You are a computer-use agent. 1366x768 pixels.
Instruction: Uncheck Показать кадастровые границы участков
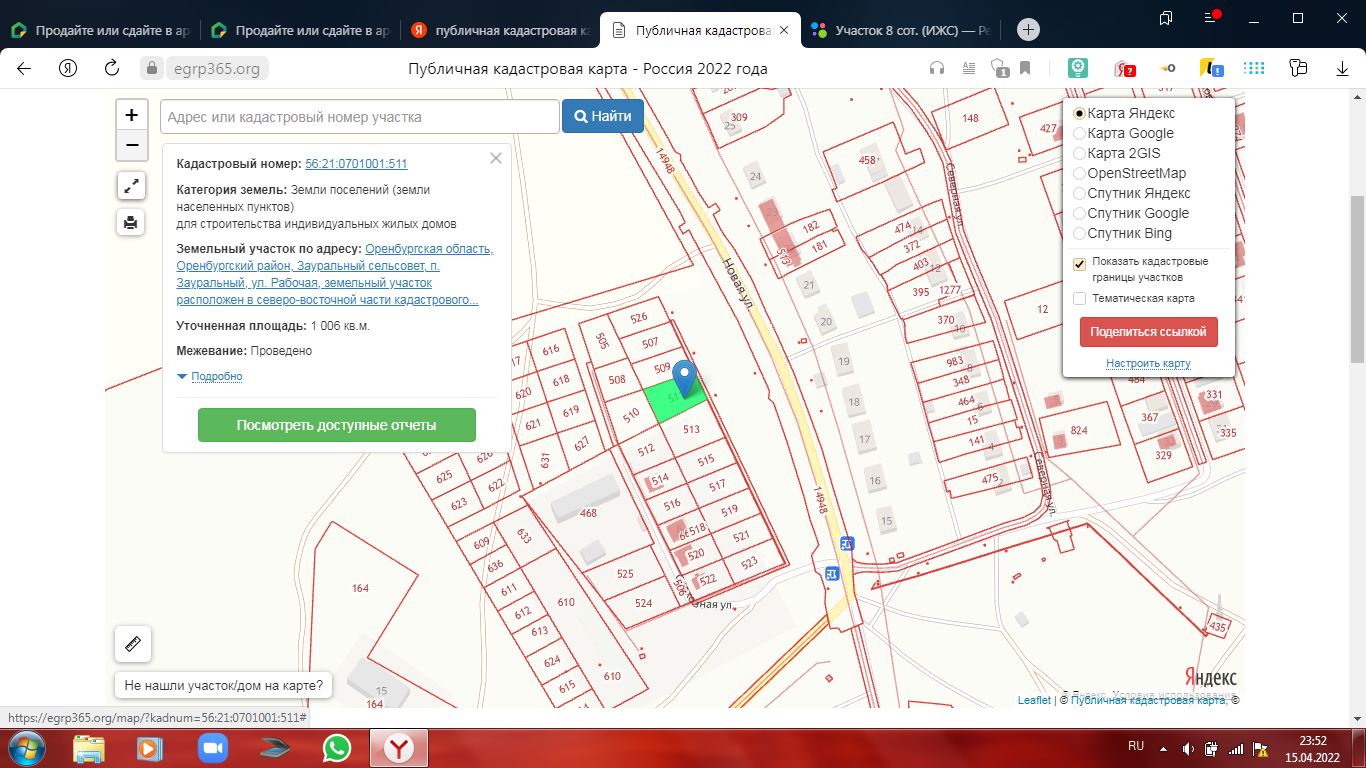[1080, 264]
